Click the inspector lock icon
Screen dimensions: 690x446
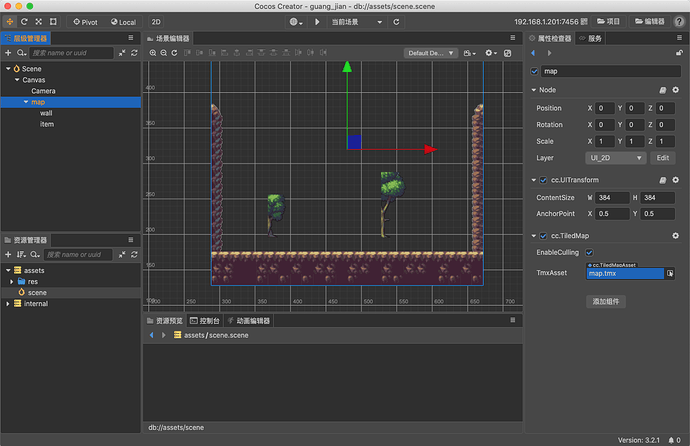click(x=679, y=52)
